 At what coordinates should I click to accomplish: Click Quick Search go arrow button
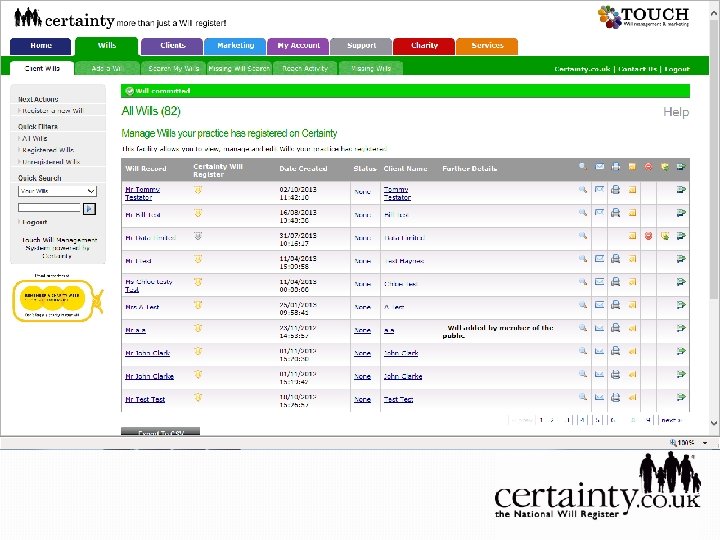click(90, 209)
